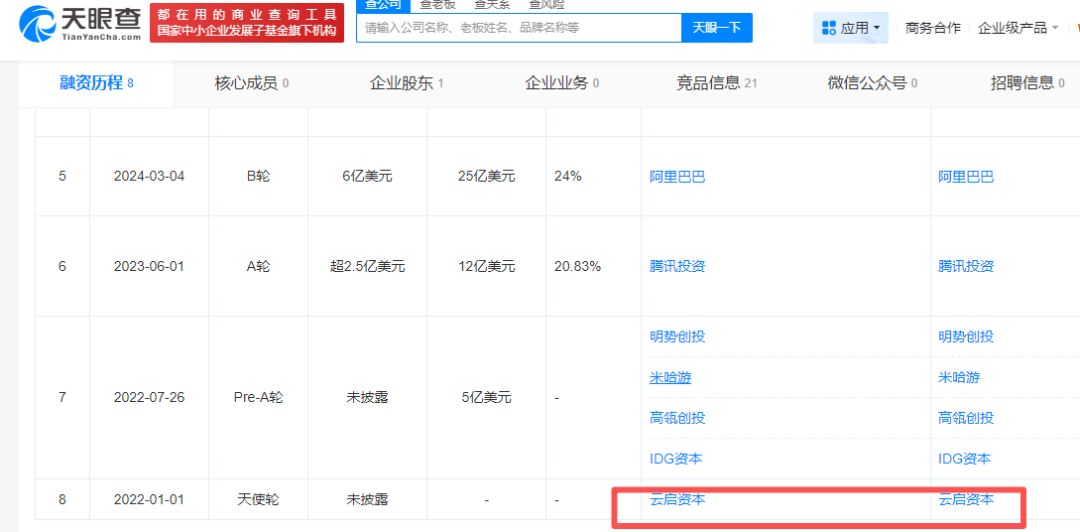Image resolution: width=1080 pixels, height=532 pixels.
Task: Select the Pre-A轮 round cell
Action: tap(258, 398)
